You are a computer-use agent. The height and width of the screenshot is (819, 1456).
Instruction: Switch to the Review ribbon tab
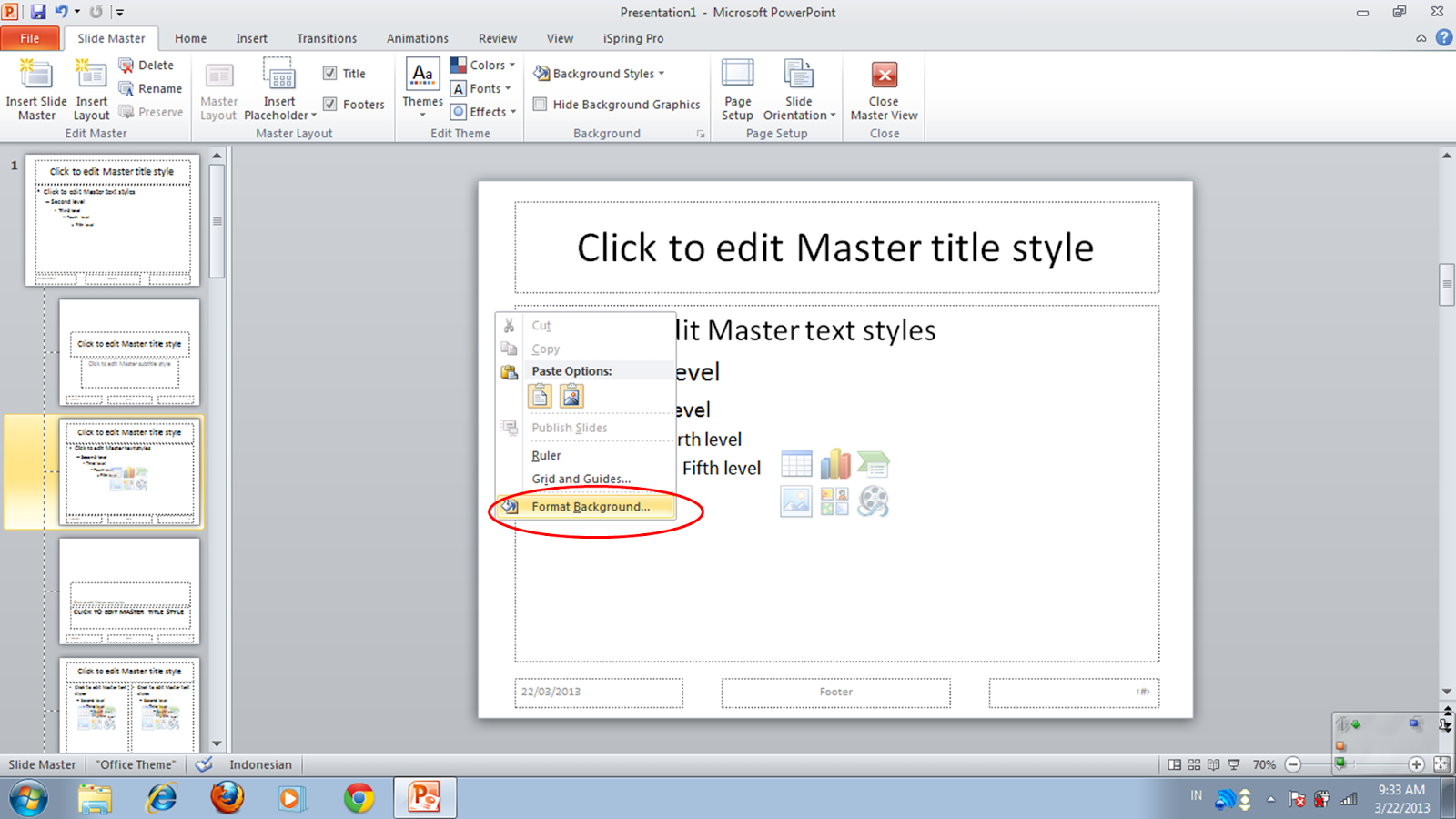pyautogui.click(x=497, y=38)
